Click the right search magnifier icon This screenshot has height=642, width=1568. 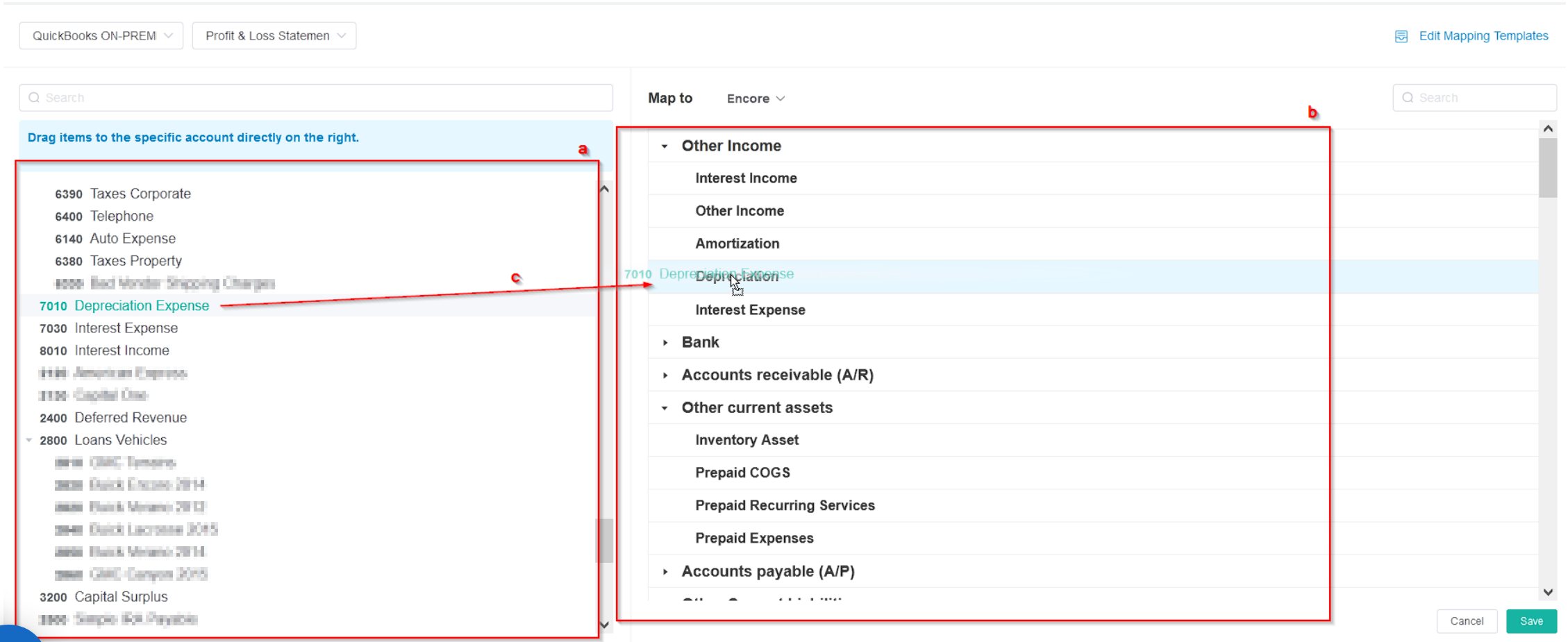click(1408, 98)
